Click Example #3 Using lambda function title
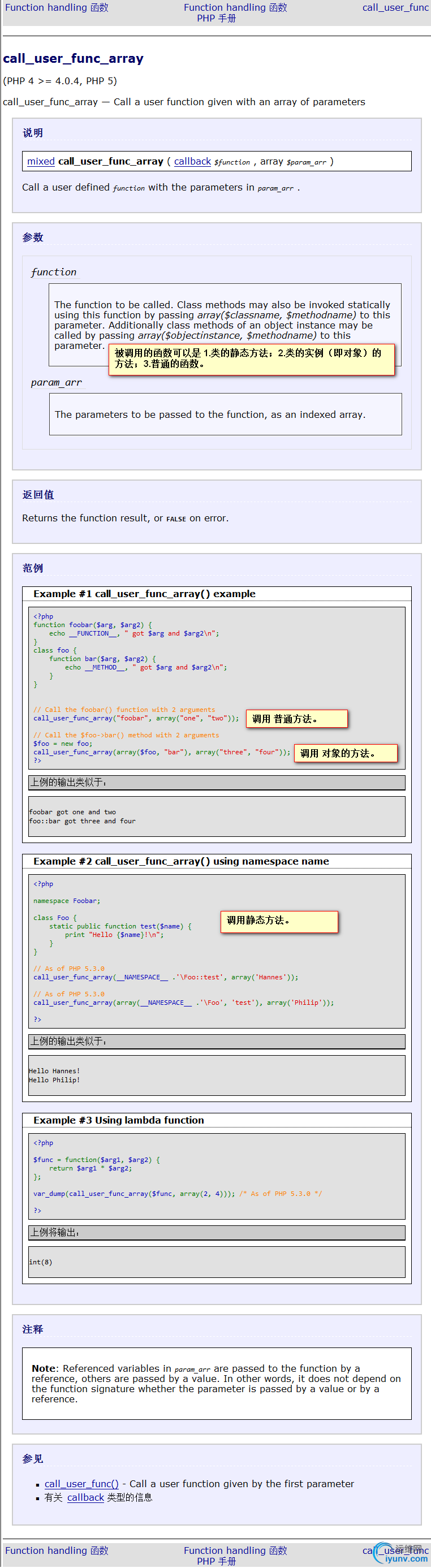This screenshot has width=431, height=1568. 119,1120
